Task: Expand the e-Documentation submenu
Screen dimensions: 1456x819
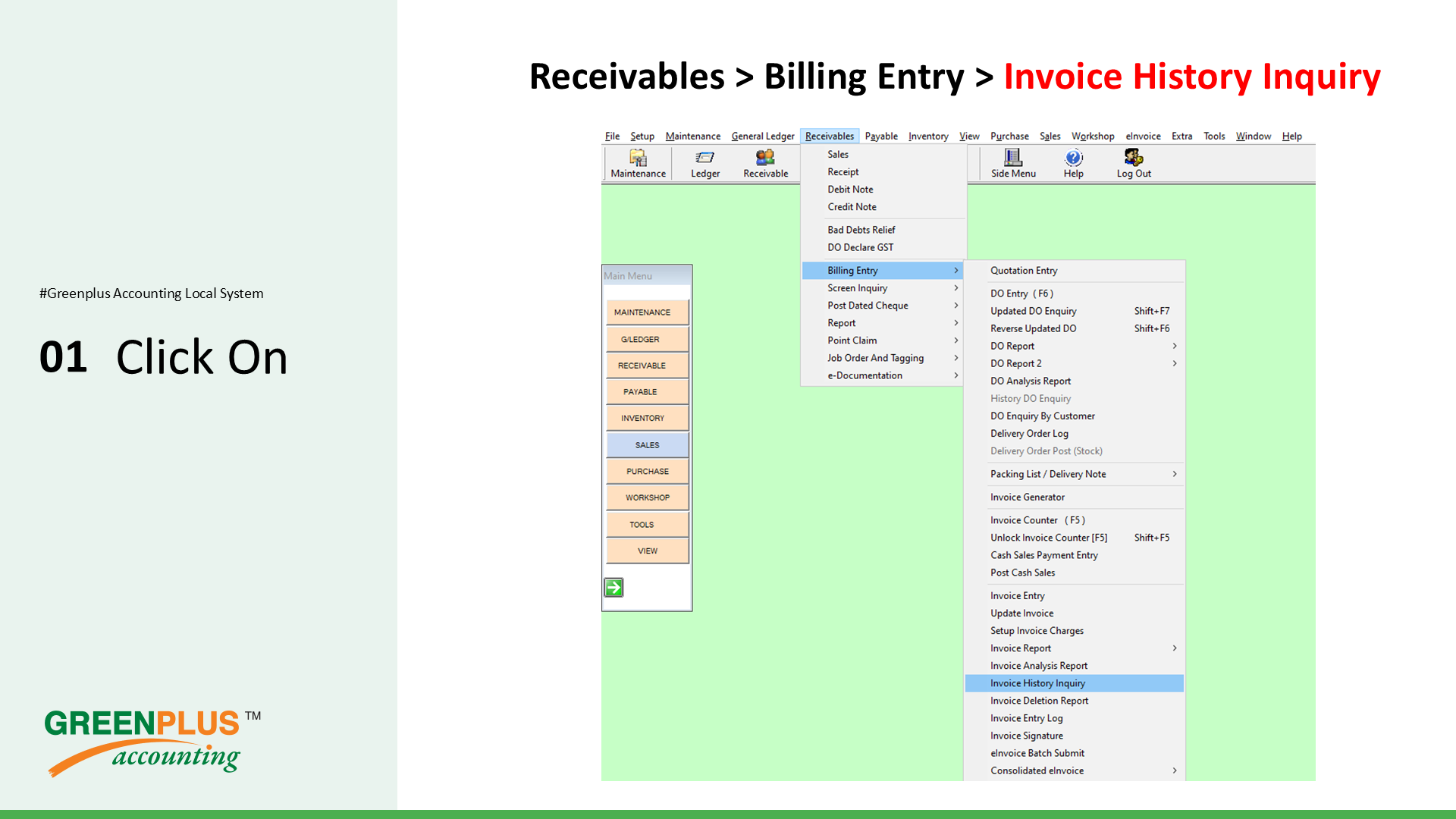Action: [x=883, y=375]
